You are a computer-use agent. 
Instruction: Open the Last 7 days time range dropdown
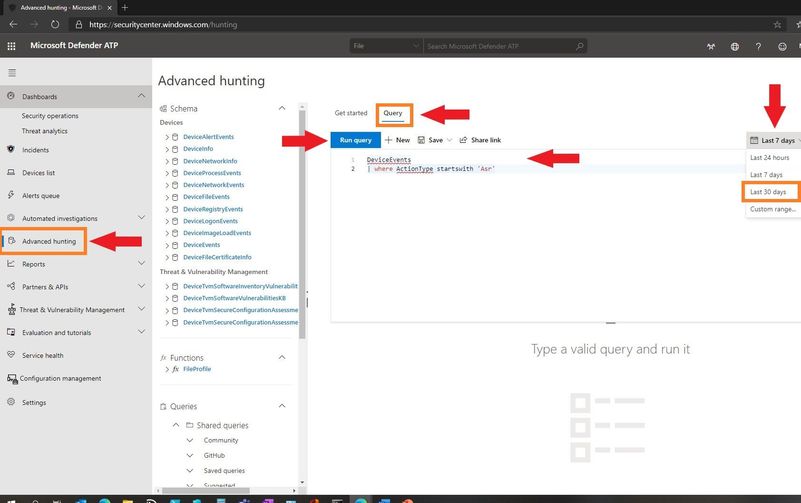(774, 140)
